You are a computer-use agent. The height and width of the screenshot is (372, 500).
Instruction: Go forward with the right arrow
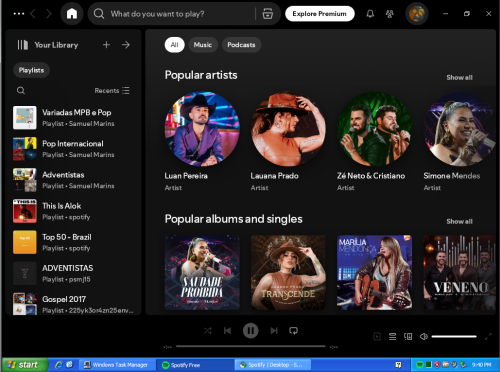49,14
